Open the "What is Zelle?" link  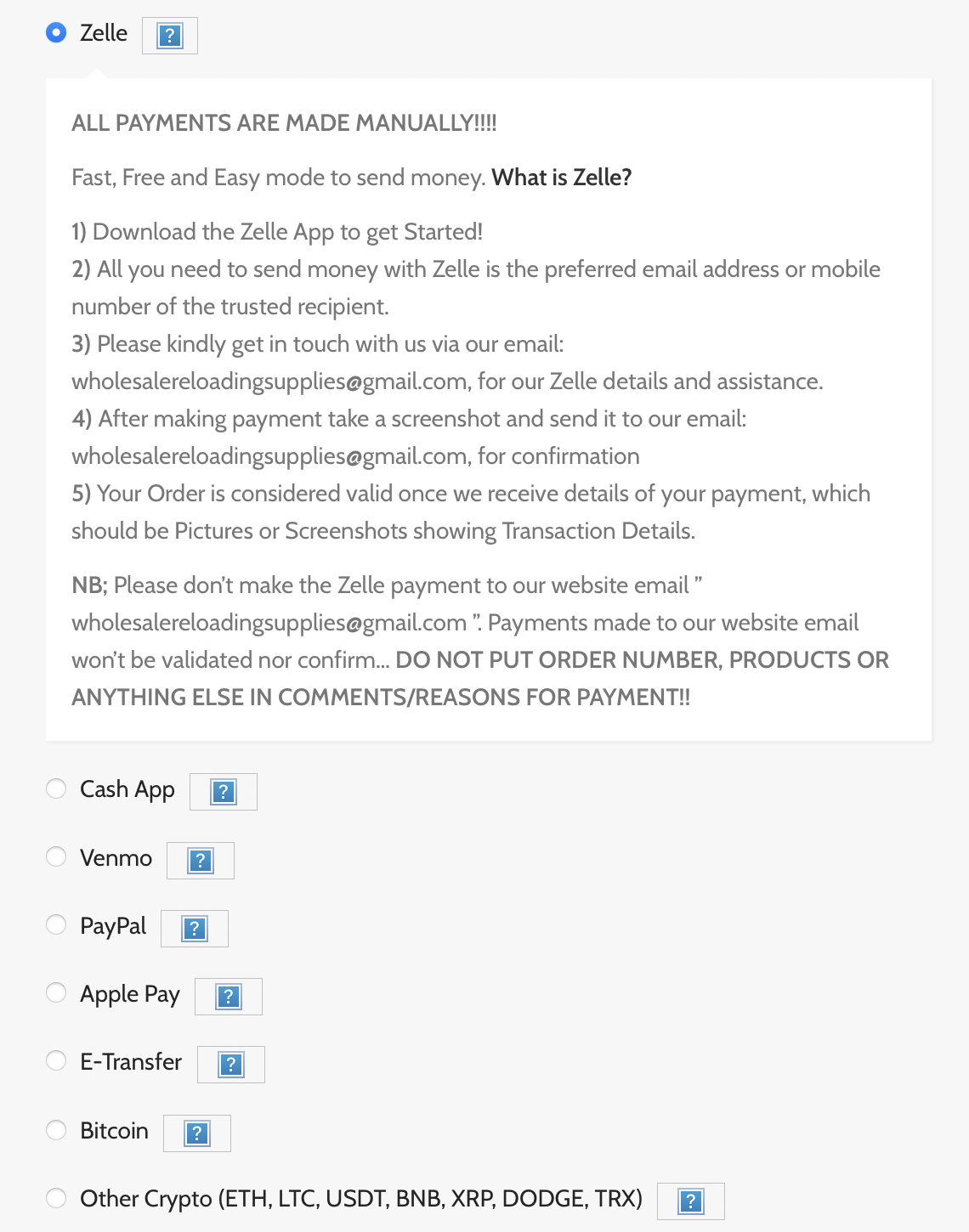[x=562, y=178]
